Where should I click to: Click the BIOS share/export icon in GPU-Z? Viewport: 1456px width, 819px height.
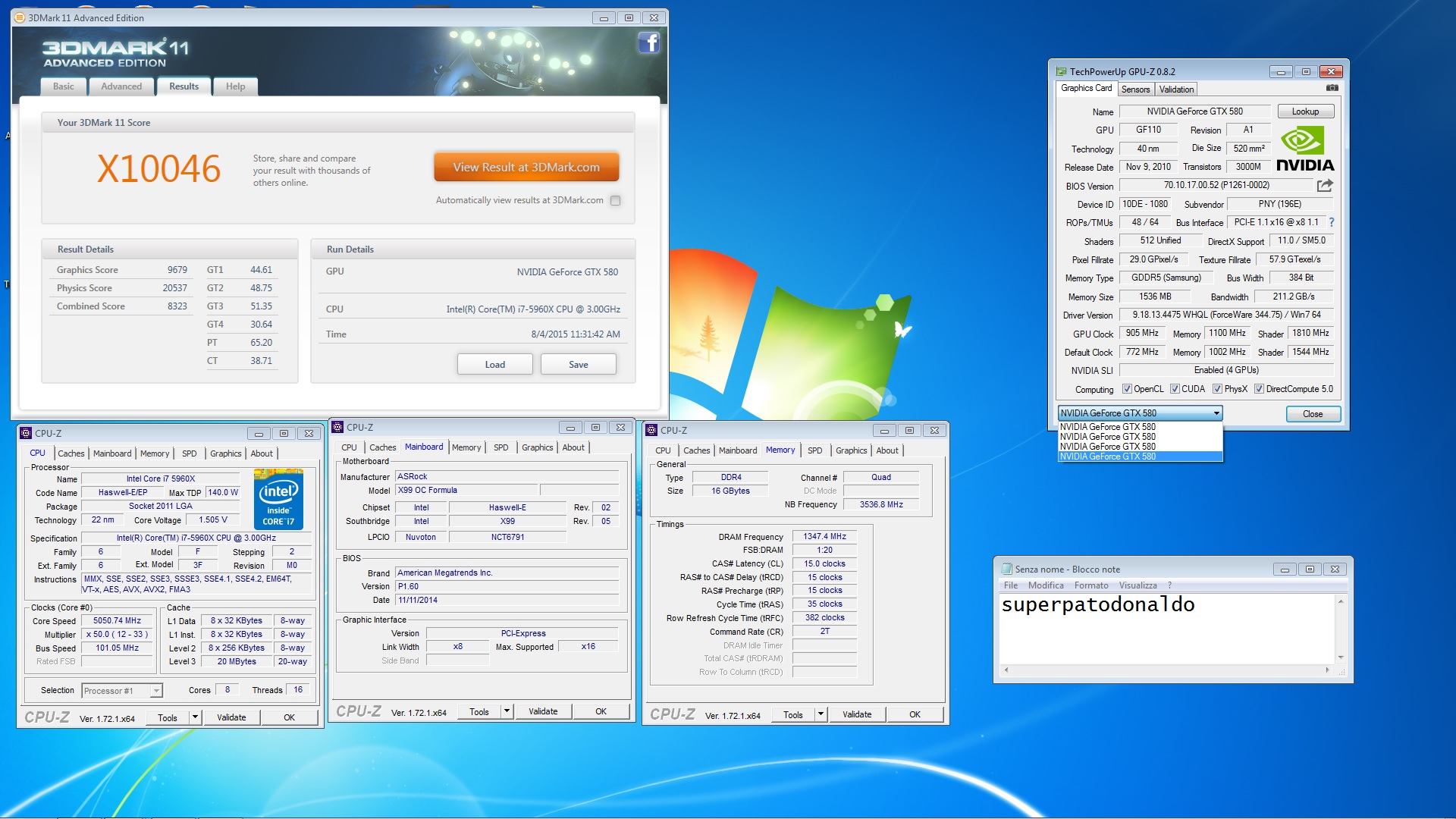pos(1325,185)
